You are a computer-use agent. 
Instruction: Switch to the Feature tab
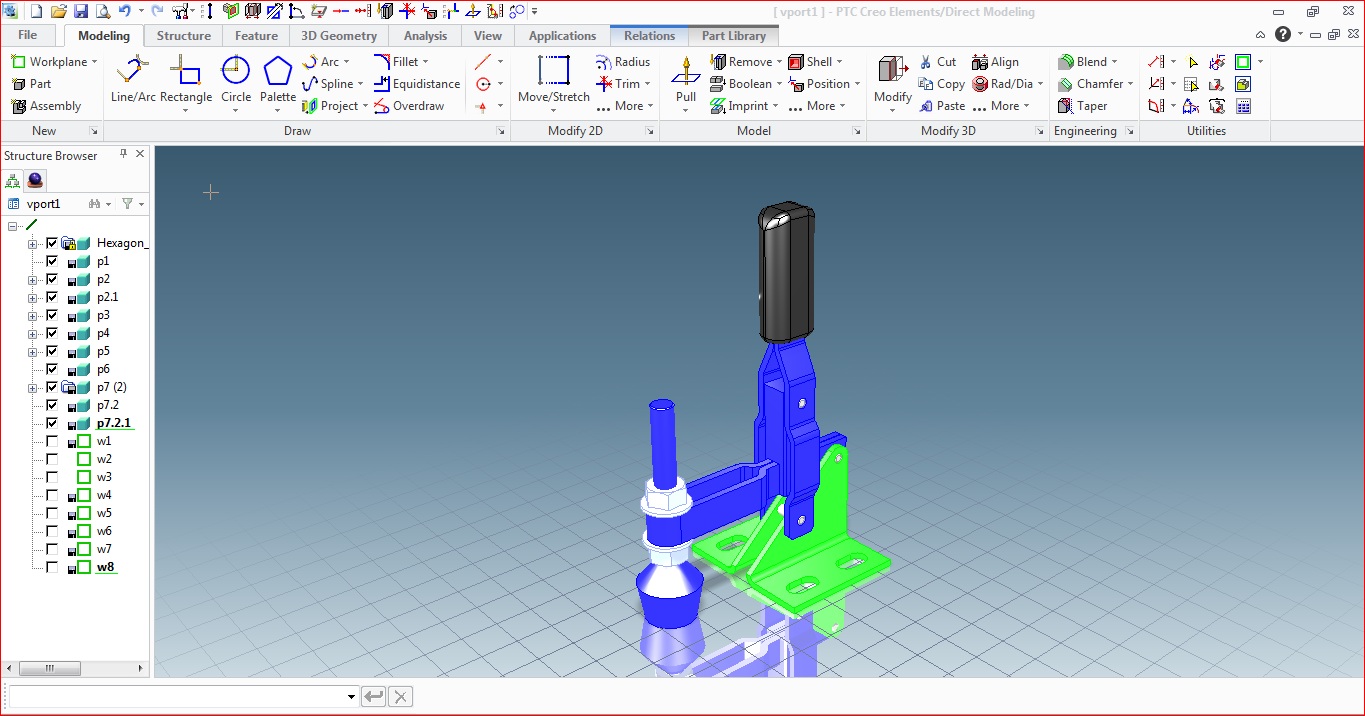257,35
